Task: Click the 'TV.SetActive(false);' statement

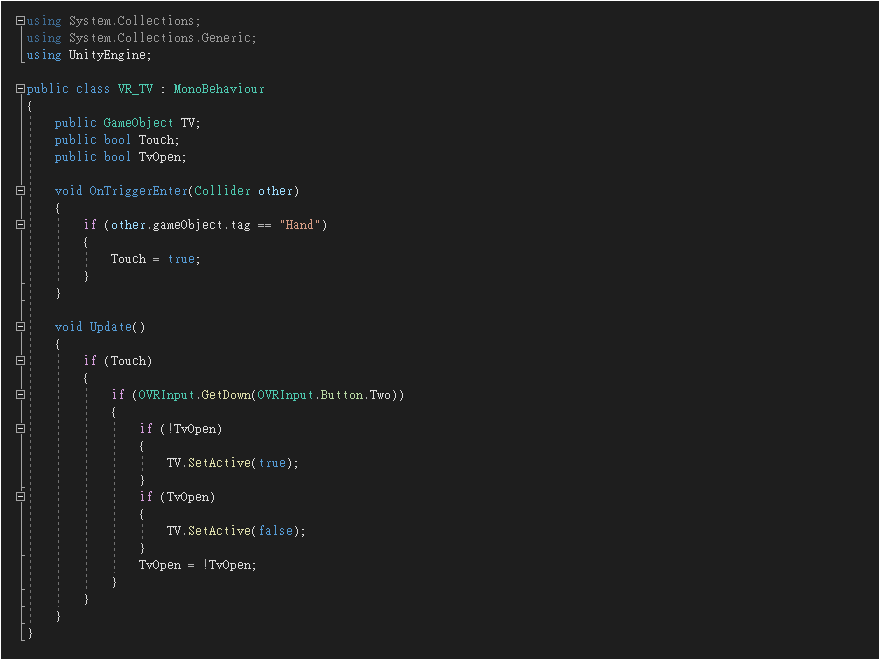Action: click(x=236, y=531)
